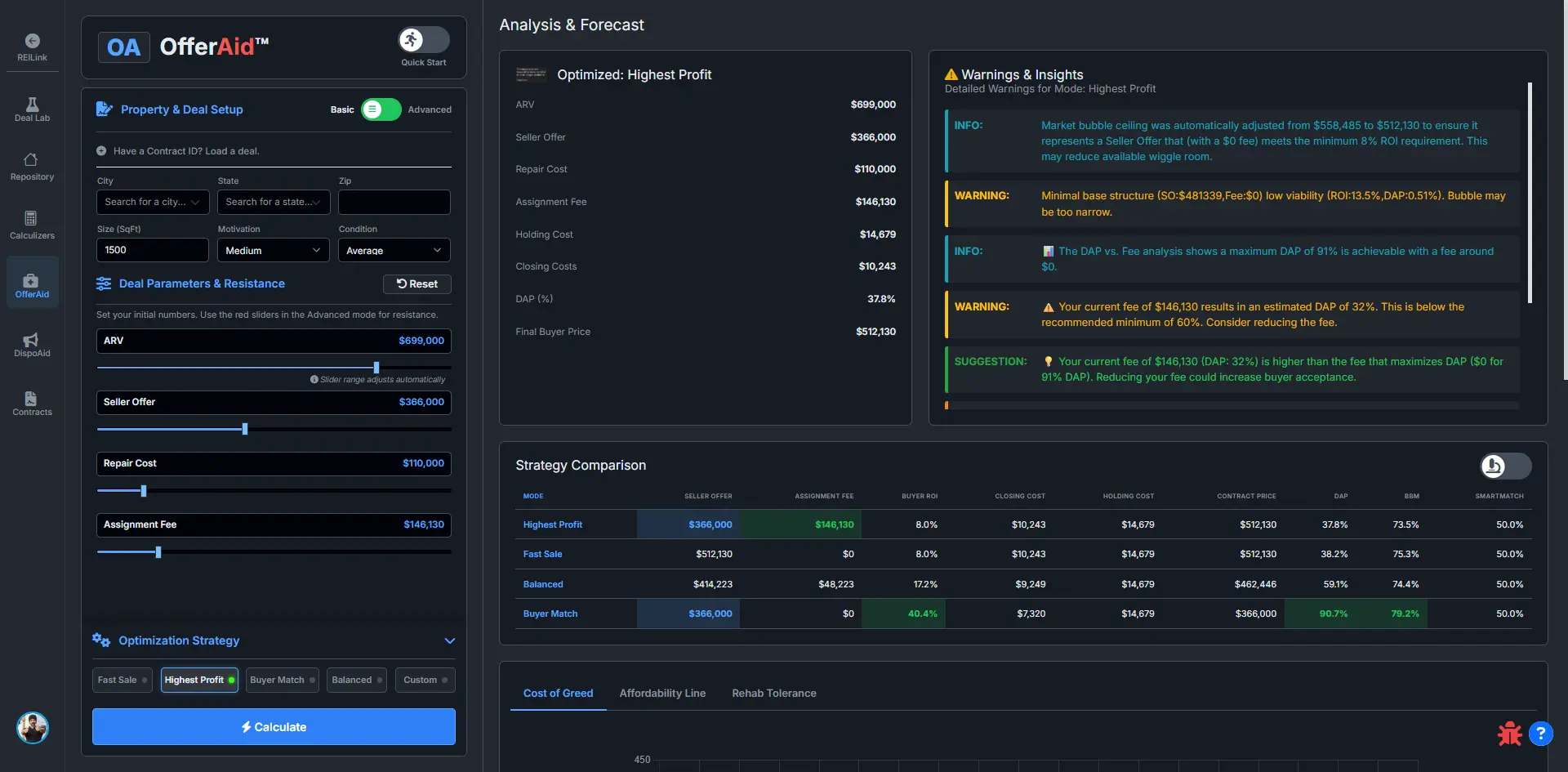
Task: Open the Condition dropdown
Action: click(394, 250)
